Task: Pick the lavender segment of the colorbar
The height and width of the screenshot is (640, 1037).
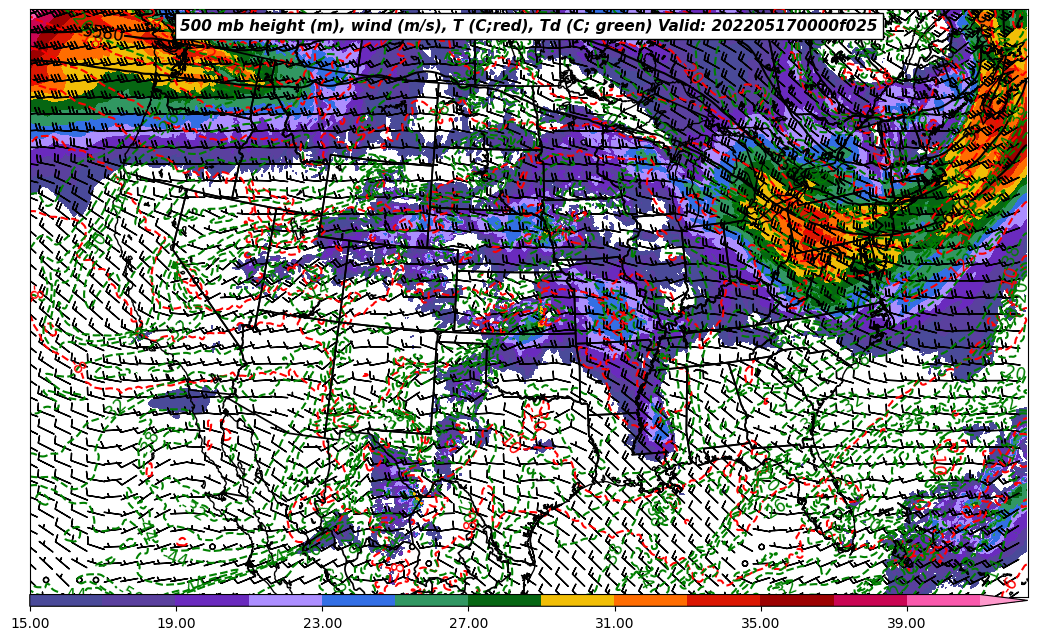Action: 285,601
